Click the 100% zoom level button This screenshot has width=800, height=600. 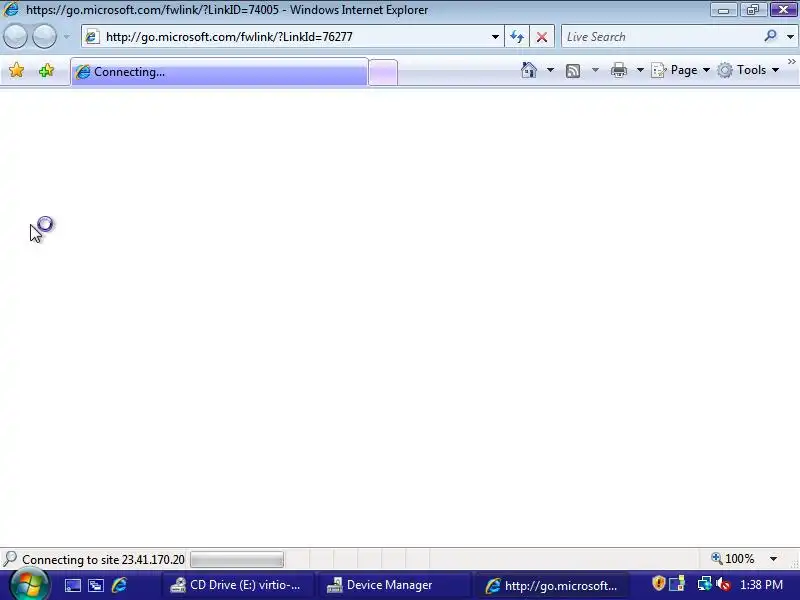coord(733,559)
